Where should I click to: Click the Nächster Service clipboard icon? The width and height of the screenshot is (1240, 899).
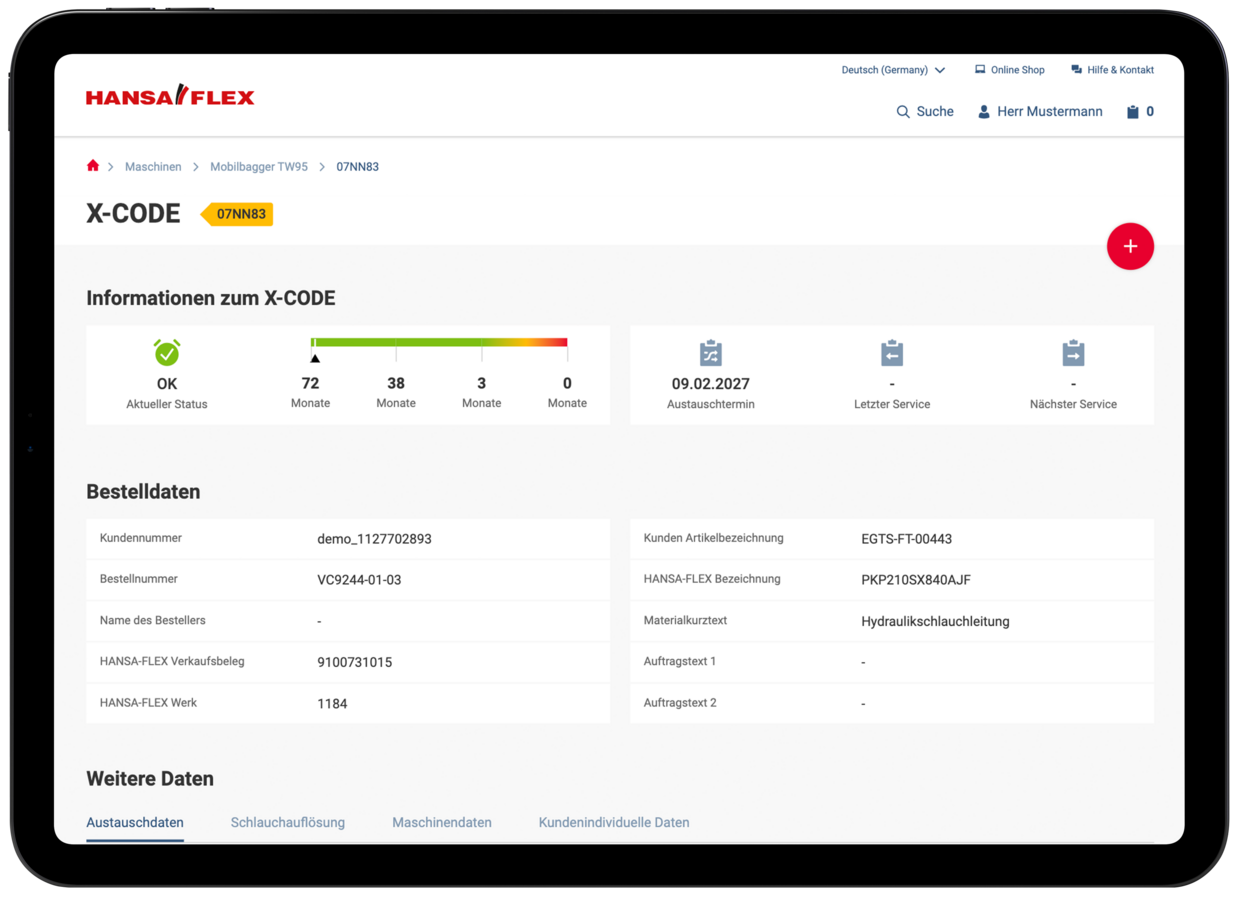pos(1073,353)
